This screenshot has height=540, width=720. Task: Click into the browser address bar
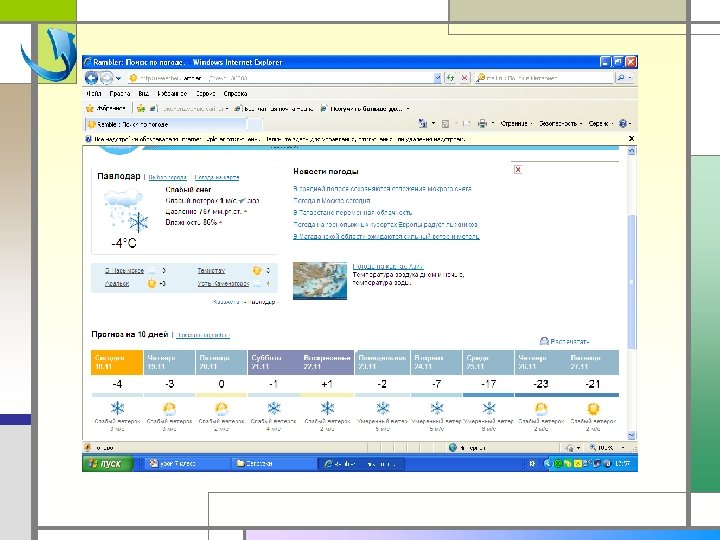[280, 78]
